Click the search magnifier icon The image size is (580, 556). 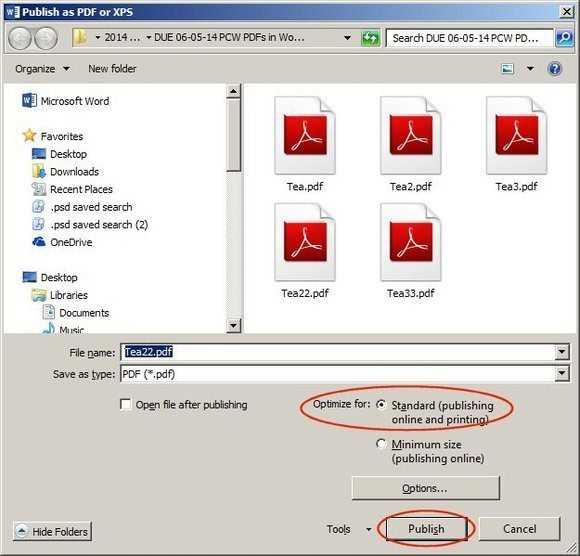pos(565,38)
